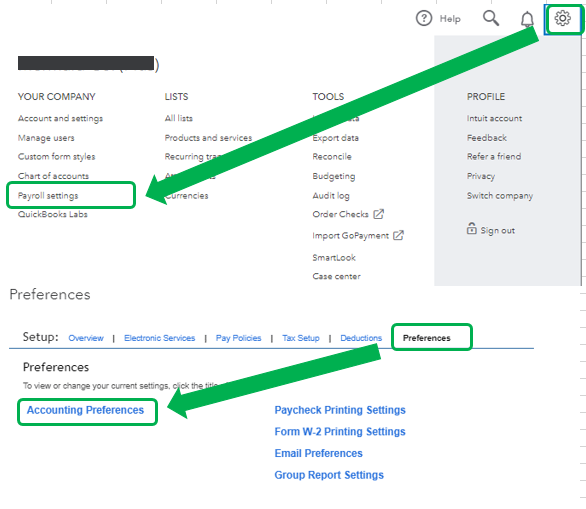Screen dimensions: 586x509
Task: Open SmartLook
Action: point(334,257)
